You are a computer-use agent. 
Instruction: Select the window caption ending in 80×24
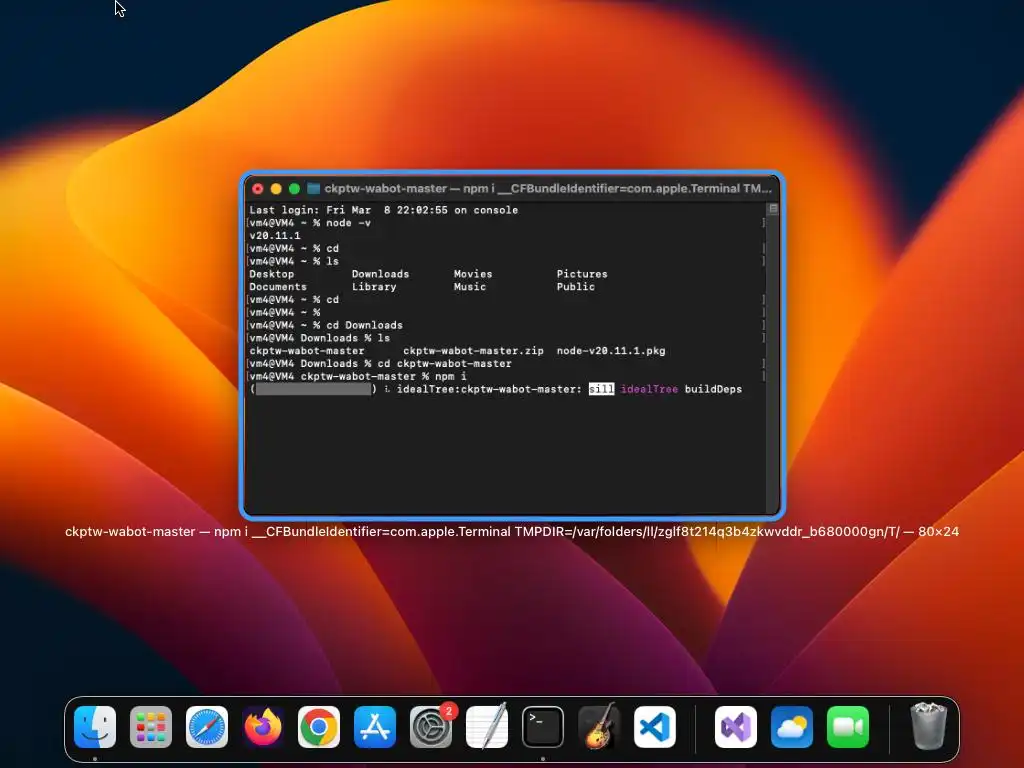click(512, 532)
